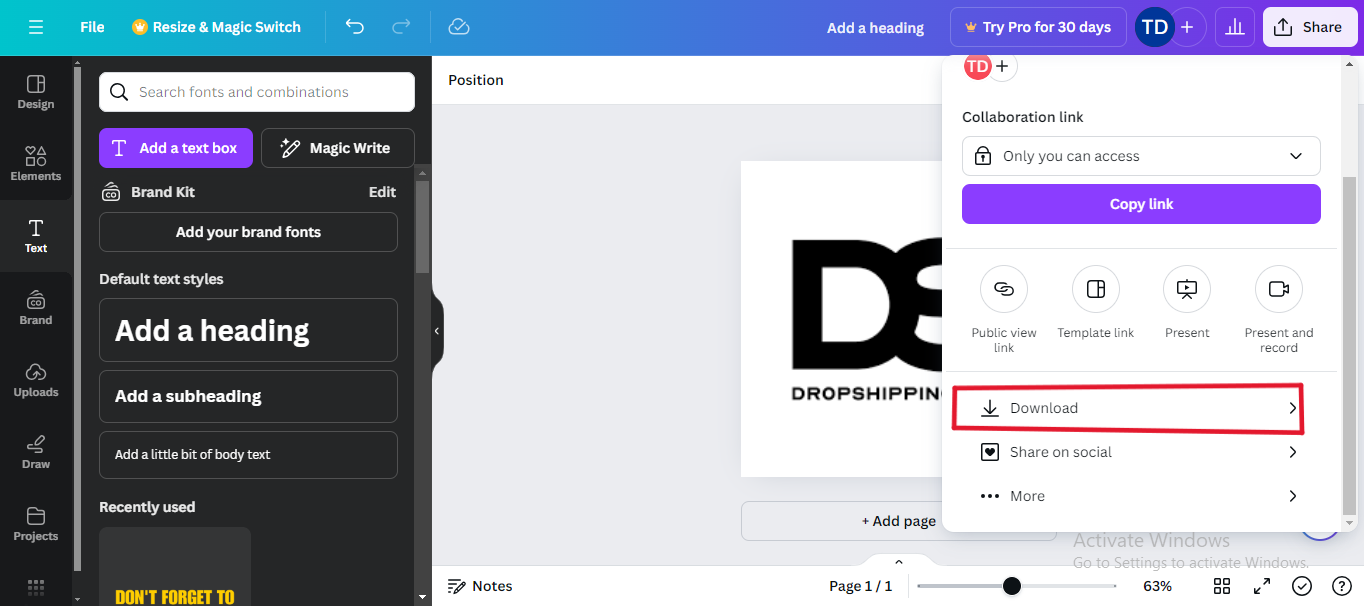Insert the Add a heading text style

[248, 330]
